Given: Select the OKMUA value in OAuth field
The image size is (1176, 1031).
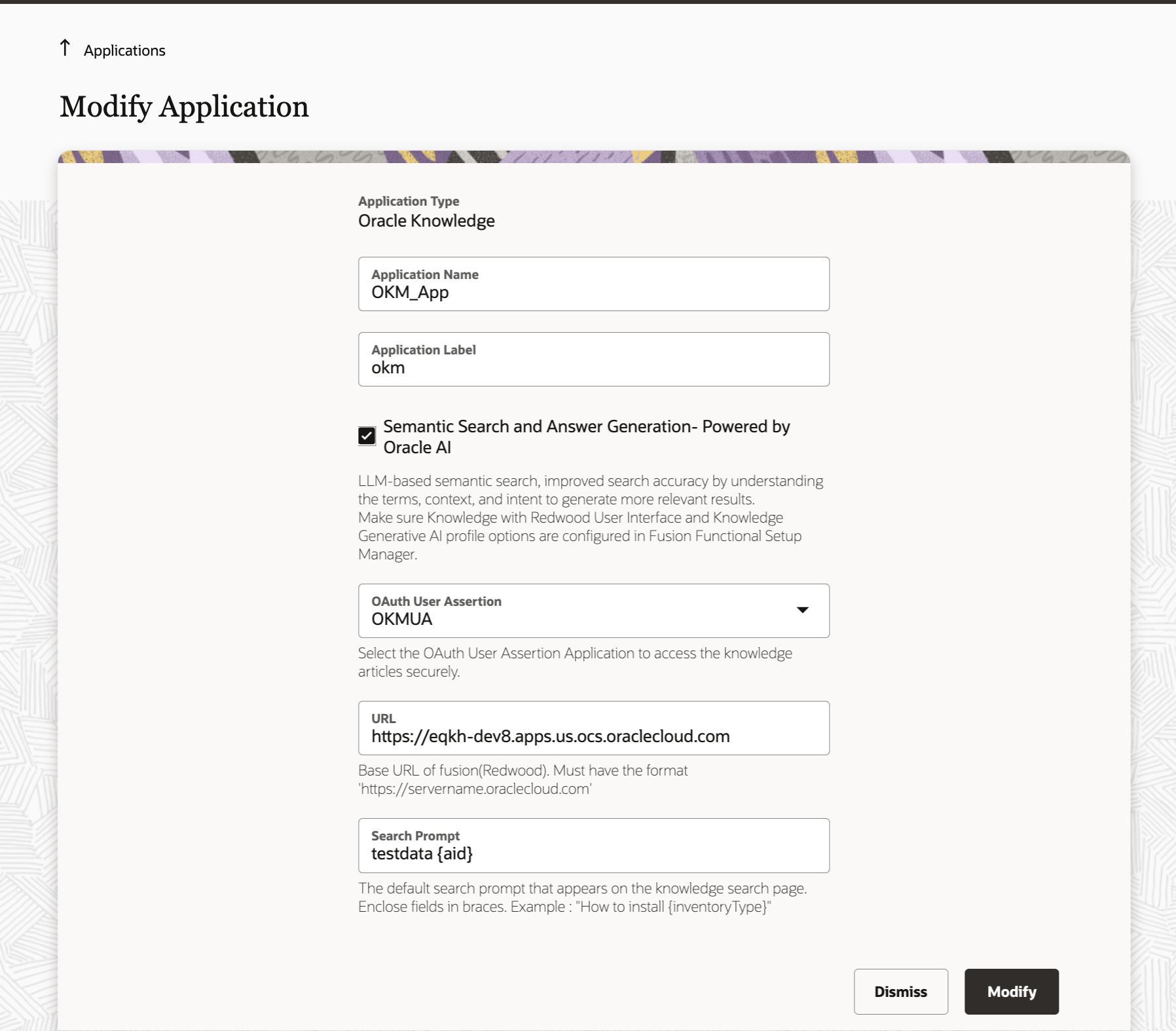Looking at the screenshot, I should [401, 619].
